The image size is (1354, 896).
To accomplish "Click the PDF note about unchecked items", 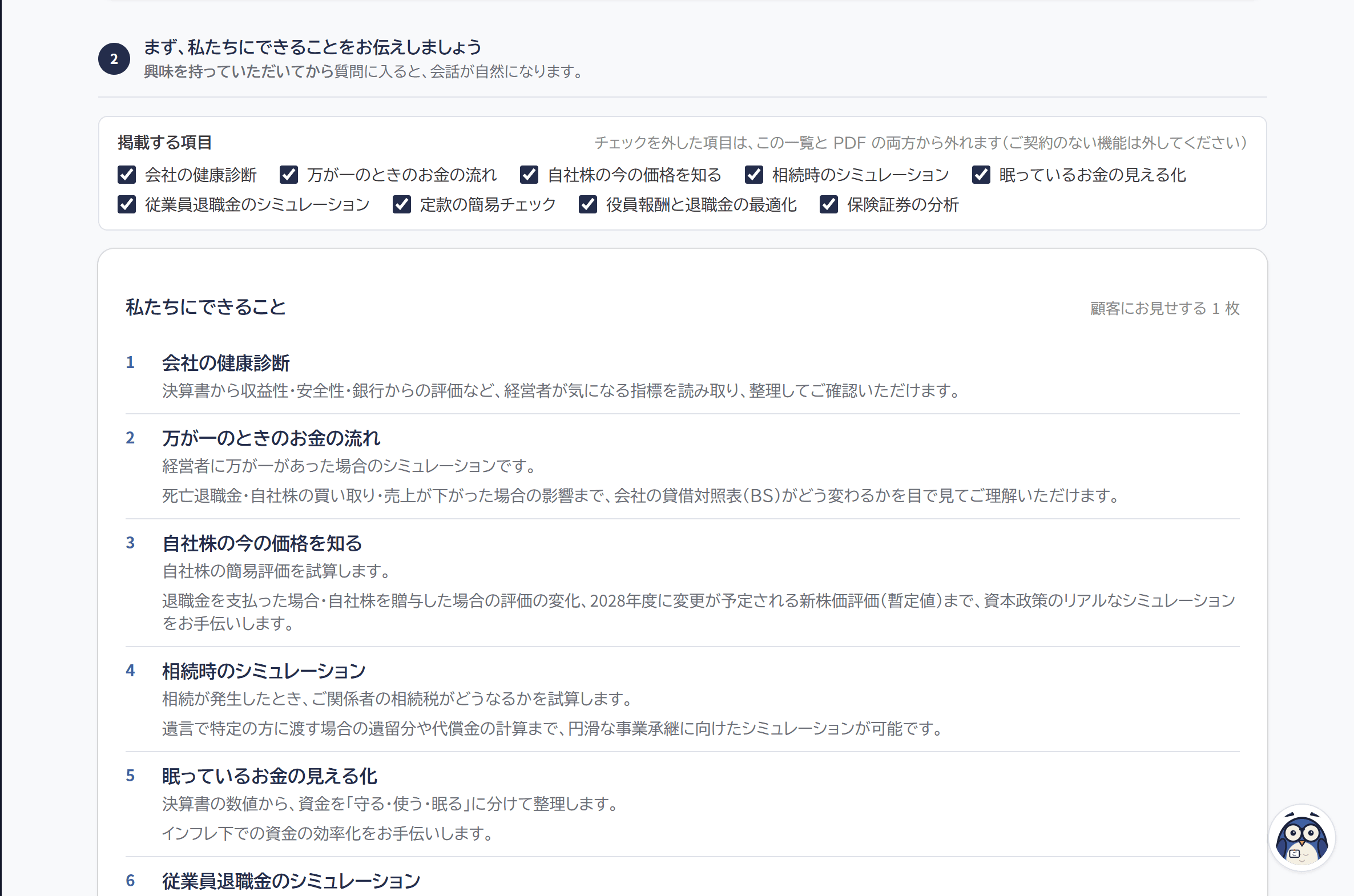I will coord(921,143).
